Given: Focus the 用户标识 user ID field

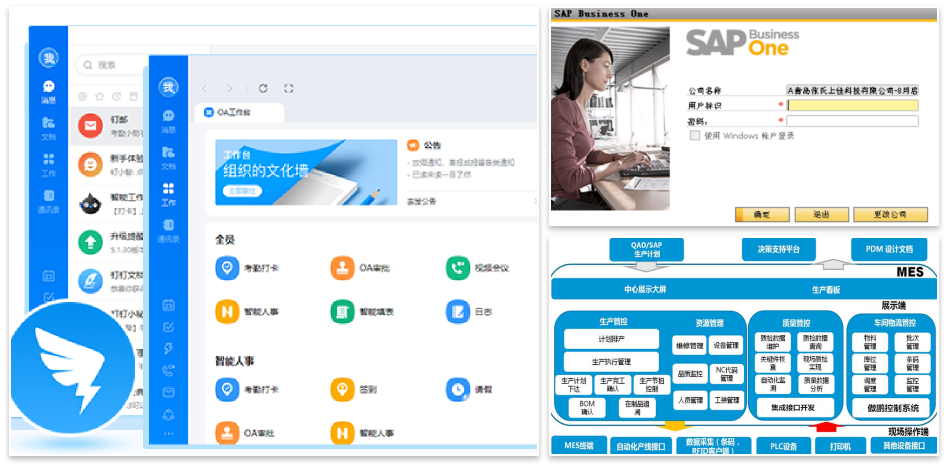Looking at the screenshot, I should click(852, 105).
